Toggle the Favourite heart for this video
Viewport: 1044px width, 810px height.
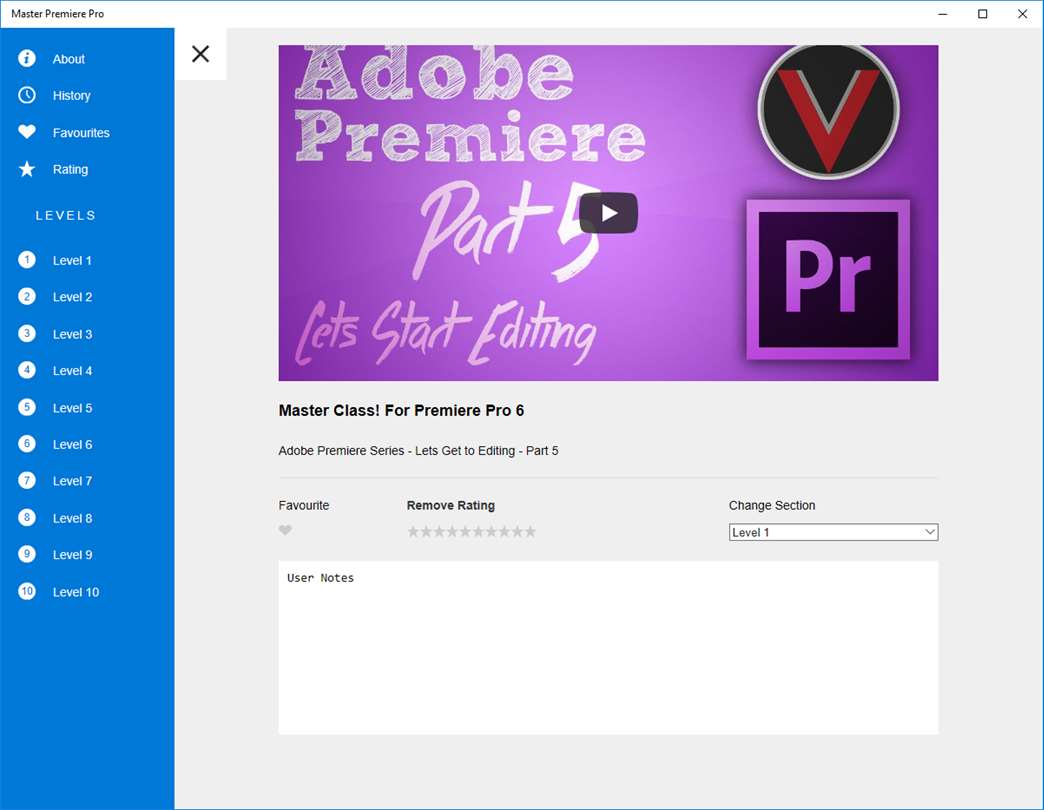(x=285, y=530)
